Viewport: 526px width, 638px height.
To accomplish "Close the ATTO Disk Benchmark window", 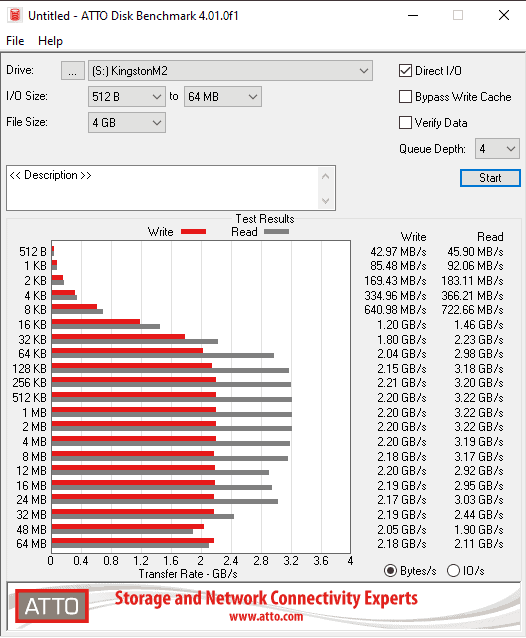I will [x=504, y=15].
